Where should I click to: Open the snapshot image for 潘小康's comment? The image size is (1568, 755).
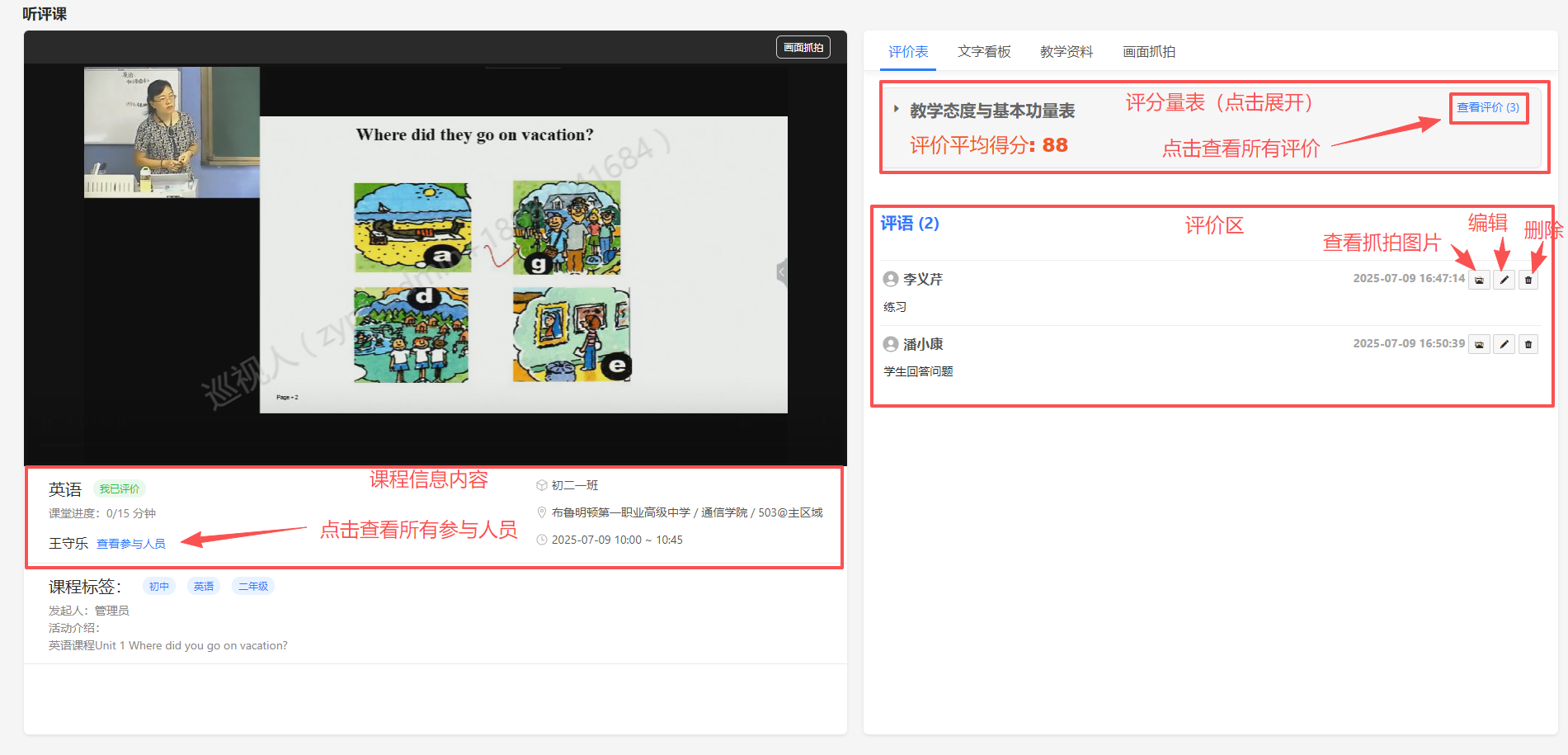click(1479, 344)
